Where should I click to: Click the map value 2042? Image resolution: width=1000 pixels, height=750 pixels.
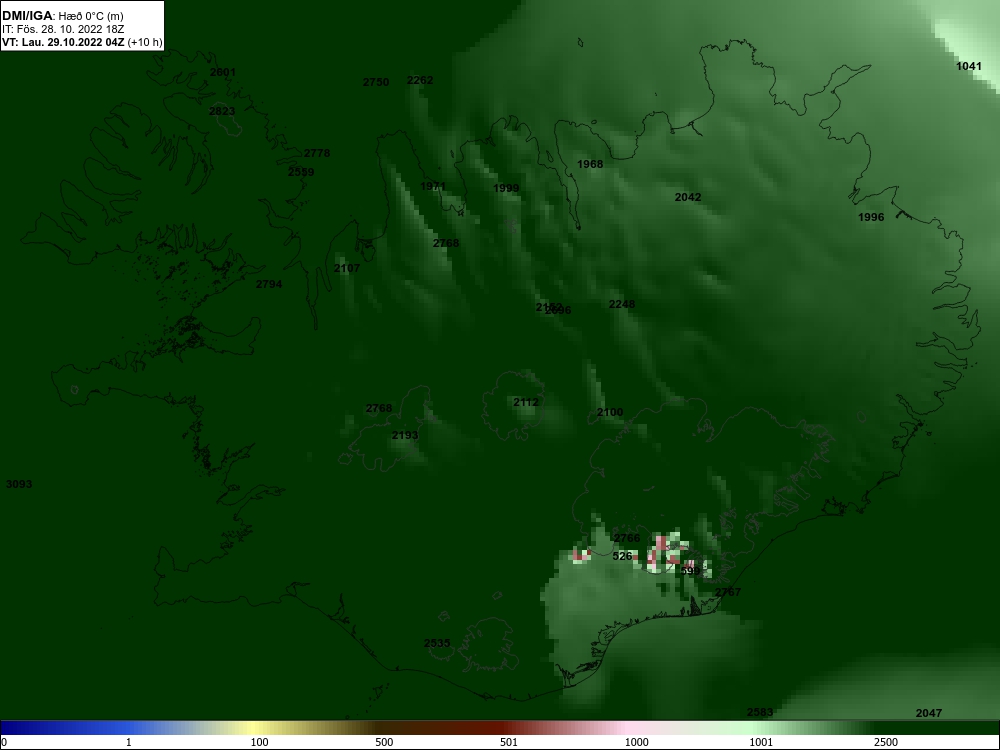(x=688, y=198)
